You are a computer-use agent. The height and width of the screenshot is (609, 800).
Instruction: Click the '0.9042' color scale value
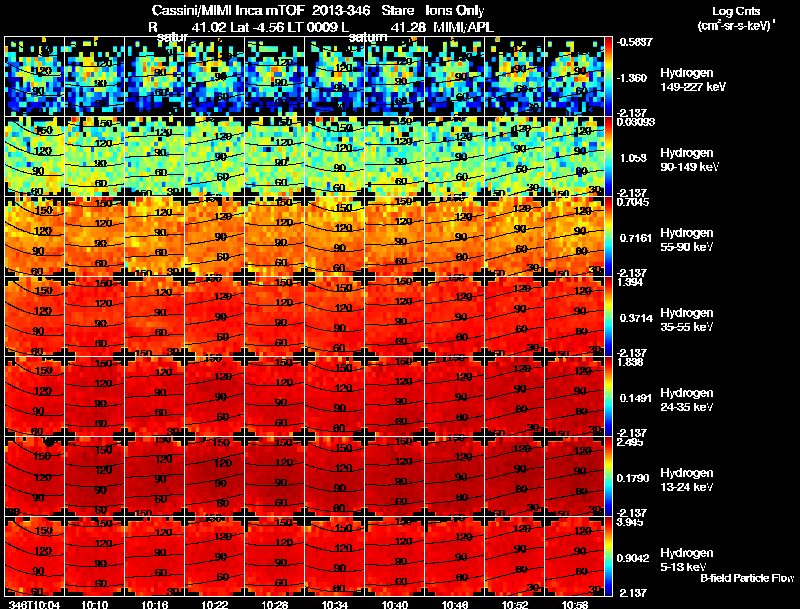click(633, 559)
